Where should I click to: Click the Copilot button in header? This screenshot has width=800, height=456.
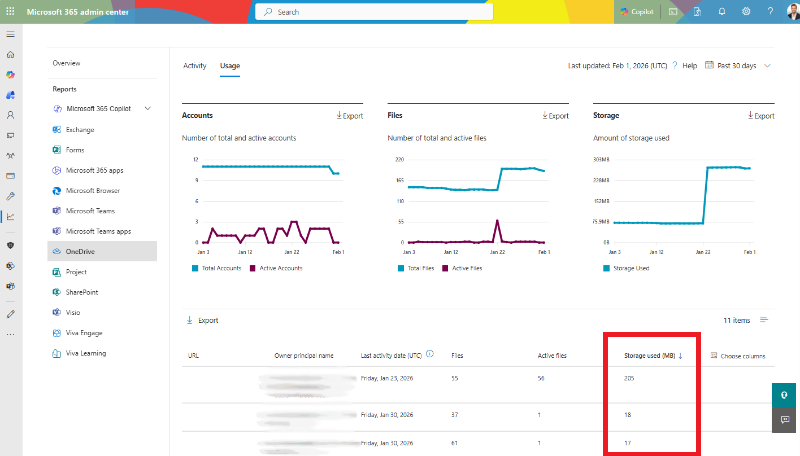637,12
